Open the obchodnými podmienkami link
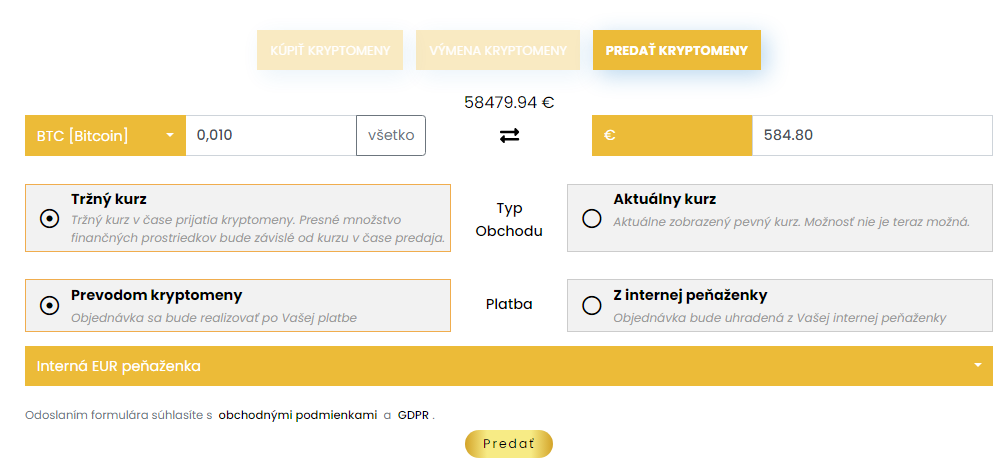The width and height of the screenshot is (1007, 465). (297, 414)
